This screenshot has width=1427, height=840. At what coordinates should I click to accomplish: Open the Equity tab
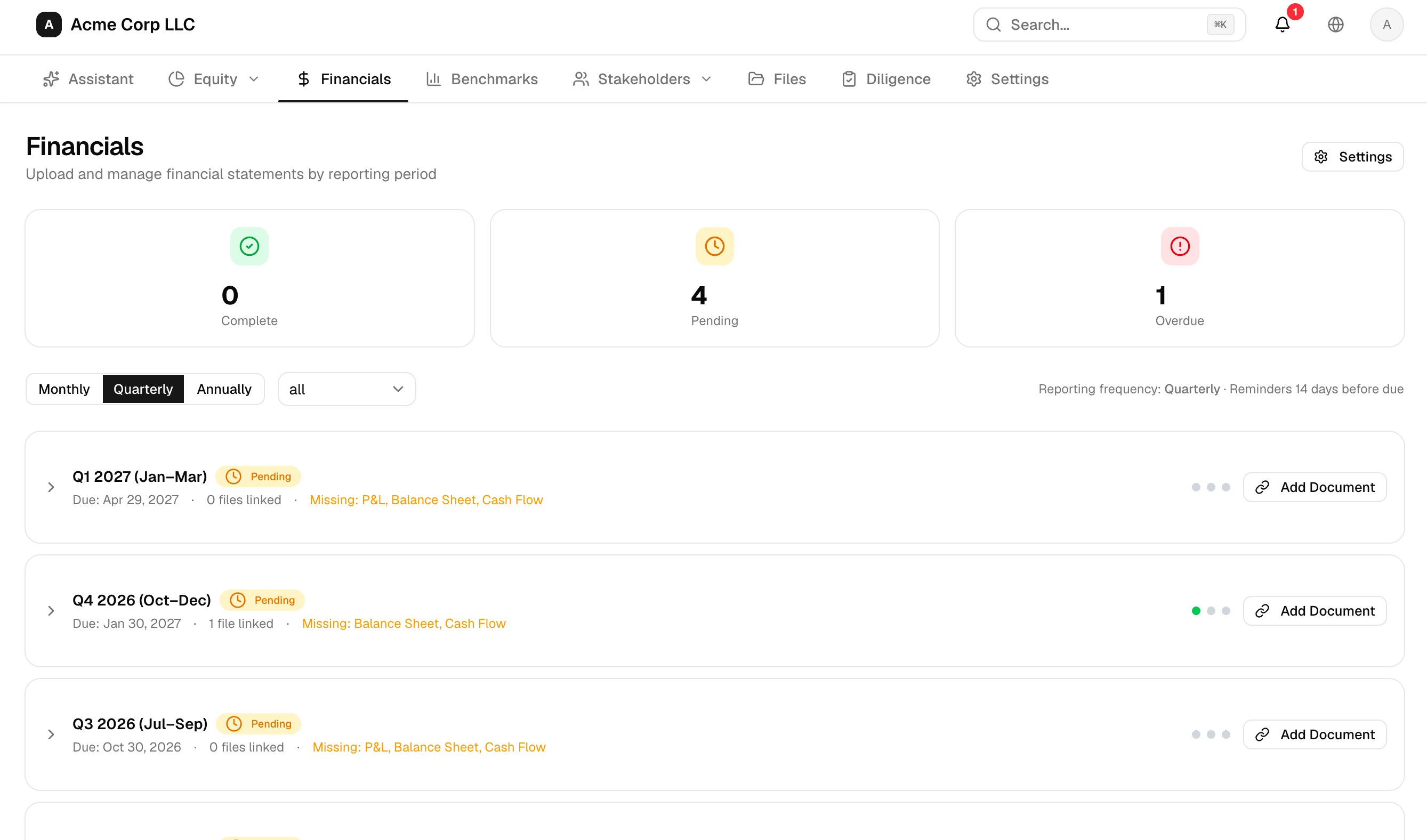click(x=213, y=79)
